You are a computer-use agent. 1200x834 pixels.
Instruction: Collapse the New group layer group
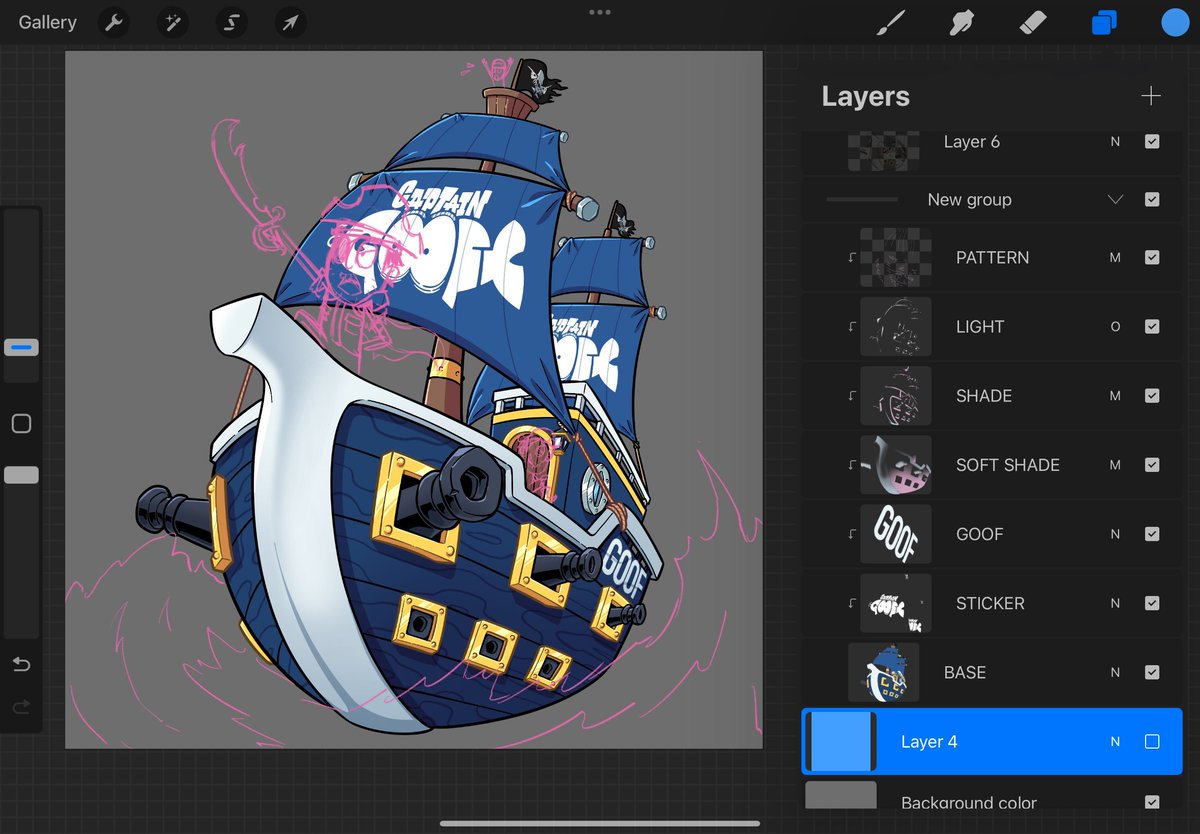1115,199
